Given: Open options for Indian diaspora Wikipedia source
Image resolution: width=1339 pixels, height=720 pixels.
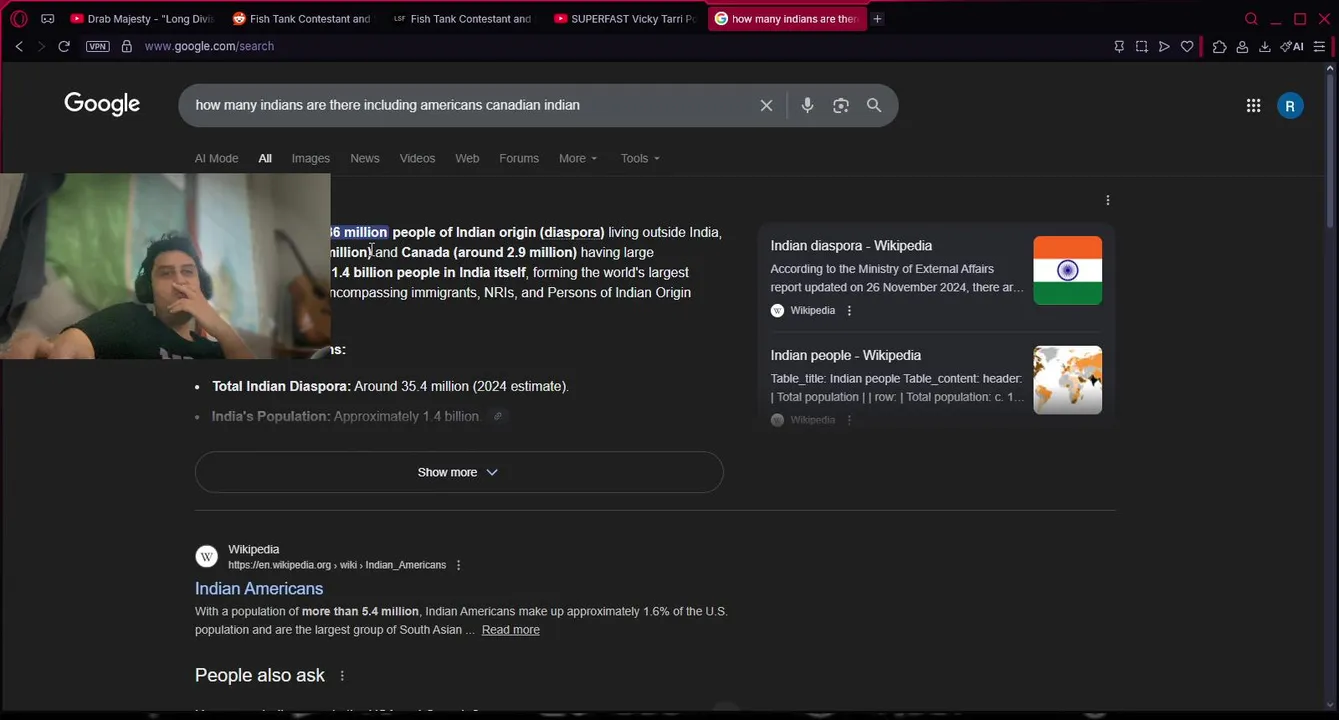Looking at the screenshot, I should point(849,311).
